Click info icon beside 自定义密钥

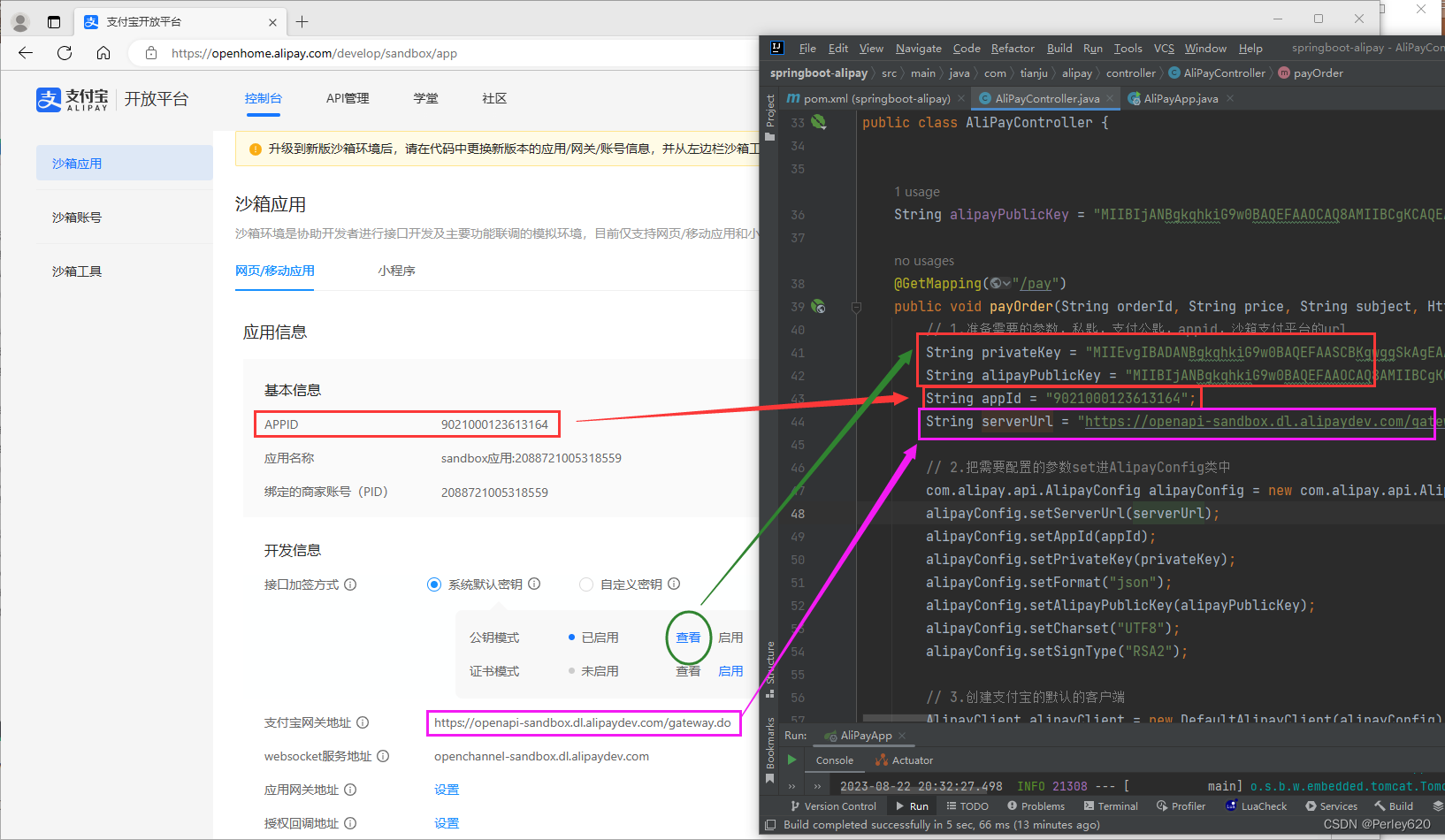point(674,584)
